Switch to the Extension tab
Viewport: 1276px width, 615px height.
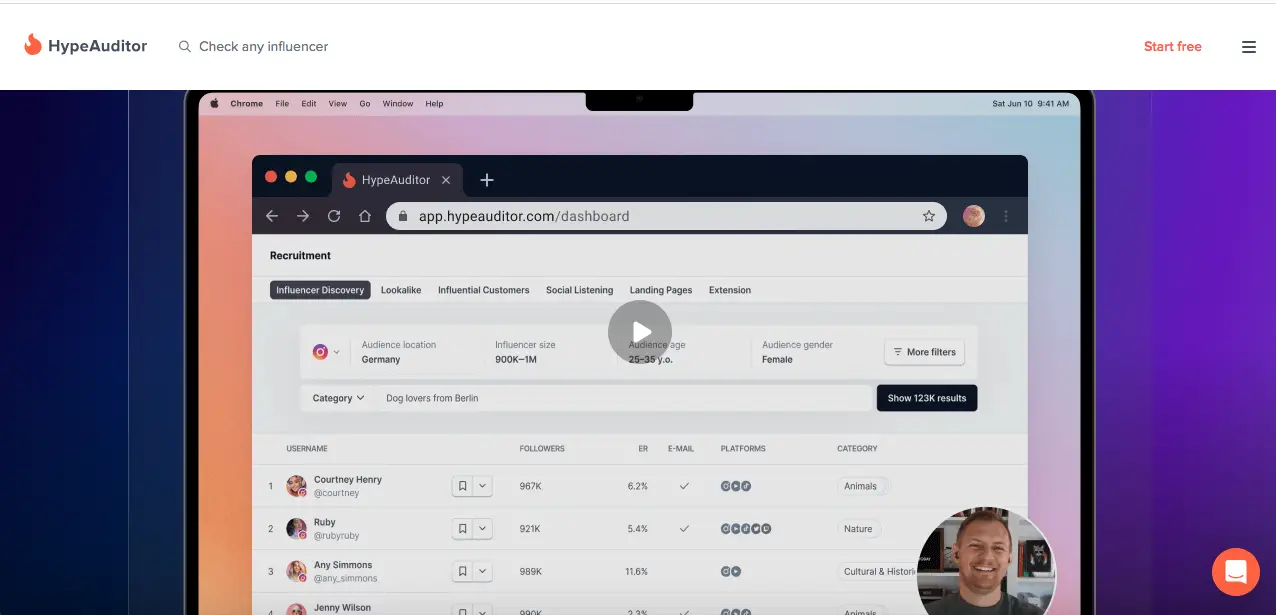coord(730,290)
